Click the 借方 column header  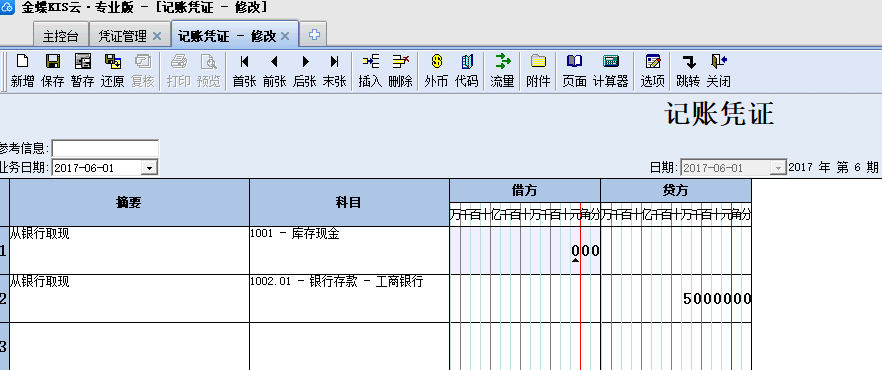[x=525, y=191]
